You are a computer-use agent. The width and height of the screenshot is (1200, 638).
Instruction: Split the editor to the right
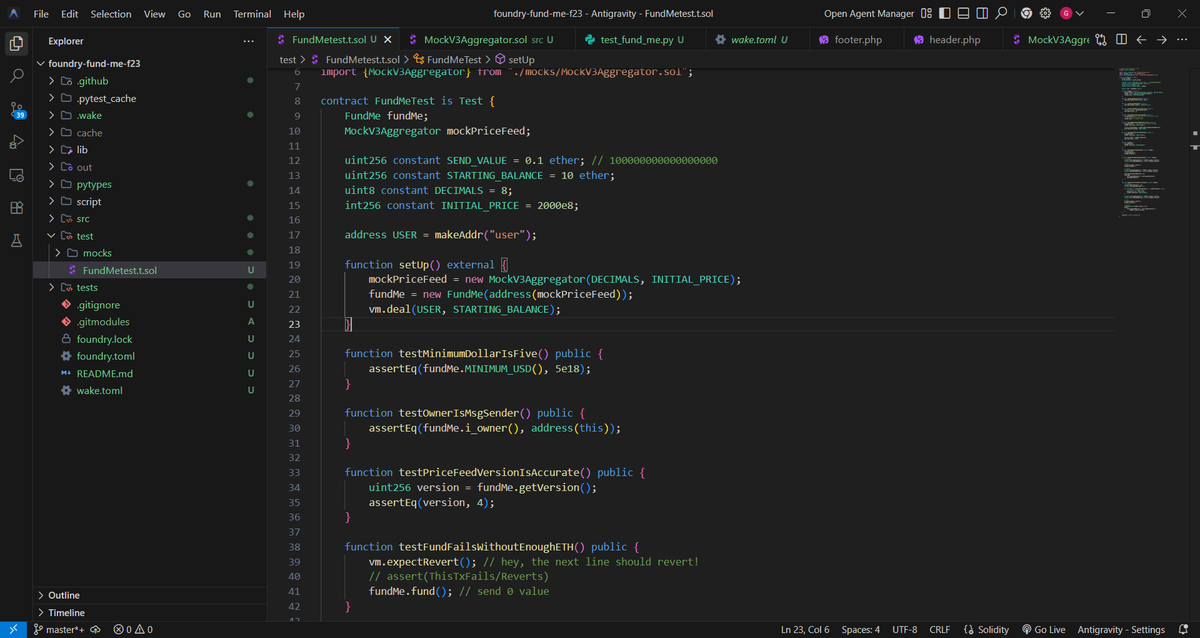(1121, 40)
